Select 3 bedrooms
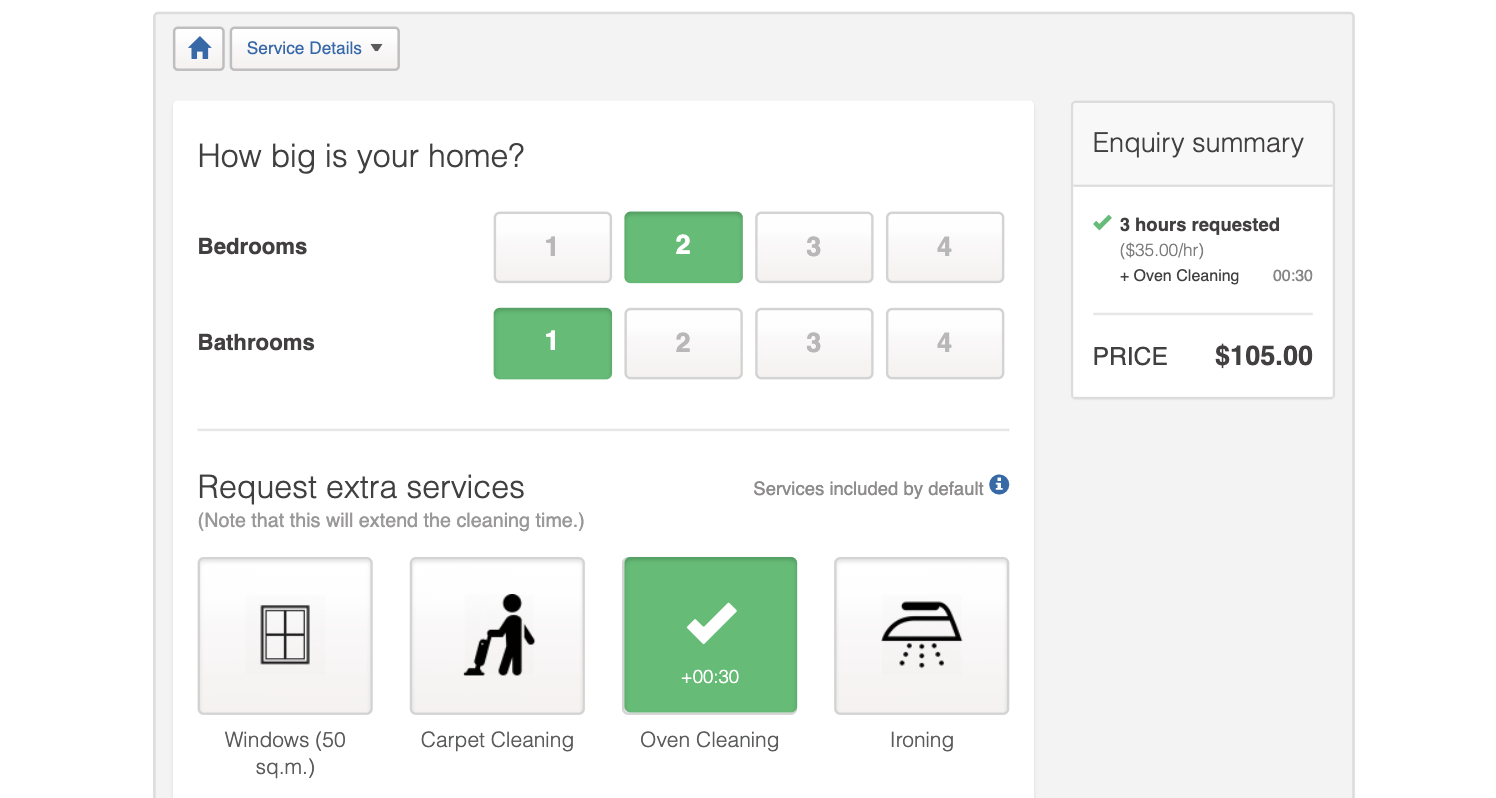The height and width of the screenshot is (798, 1496). pos(814,247)
